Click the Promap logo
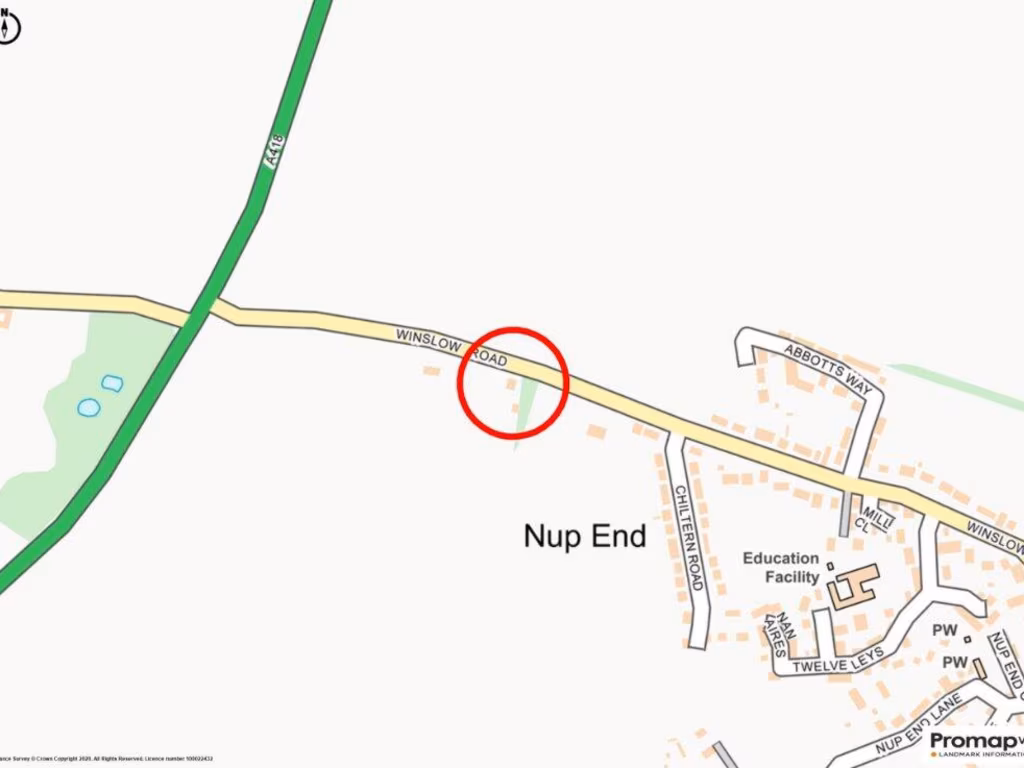Screen dimensions: 1024x768 click(976, 743)
